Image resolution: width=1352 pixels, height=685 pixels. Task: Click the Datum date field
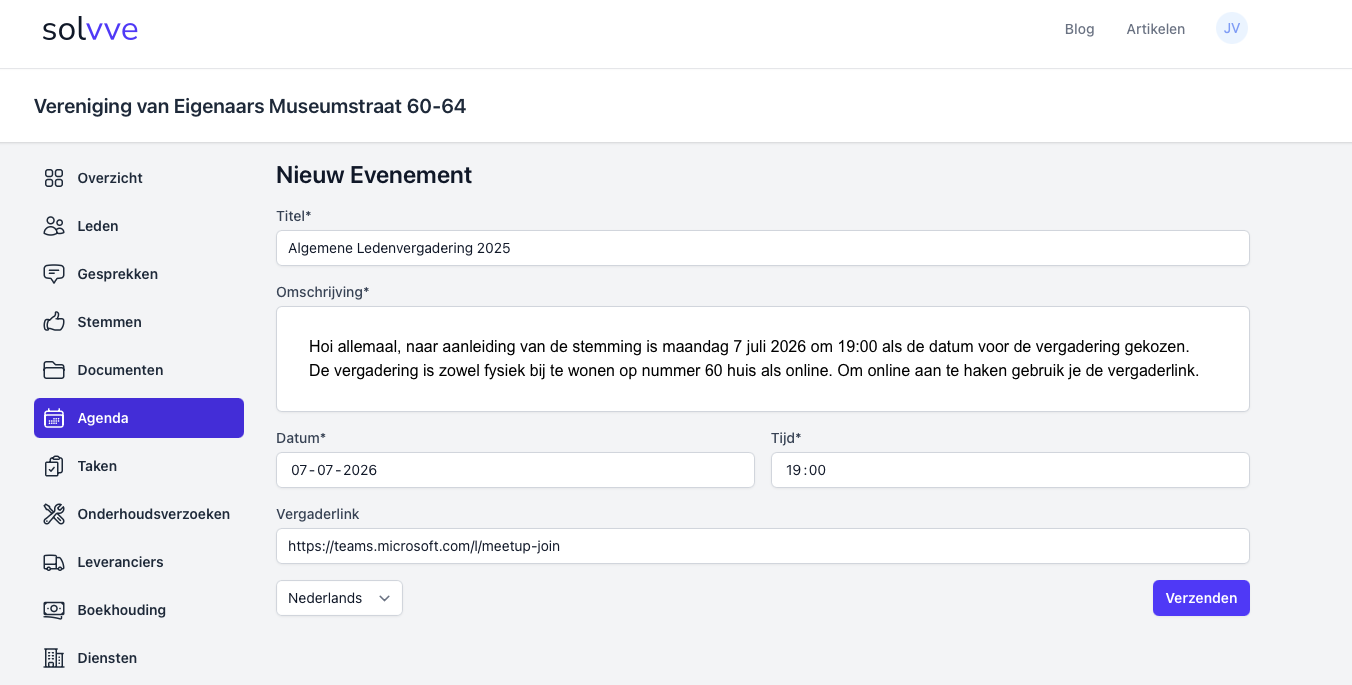[x=515, y=470]
